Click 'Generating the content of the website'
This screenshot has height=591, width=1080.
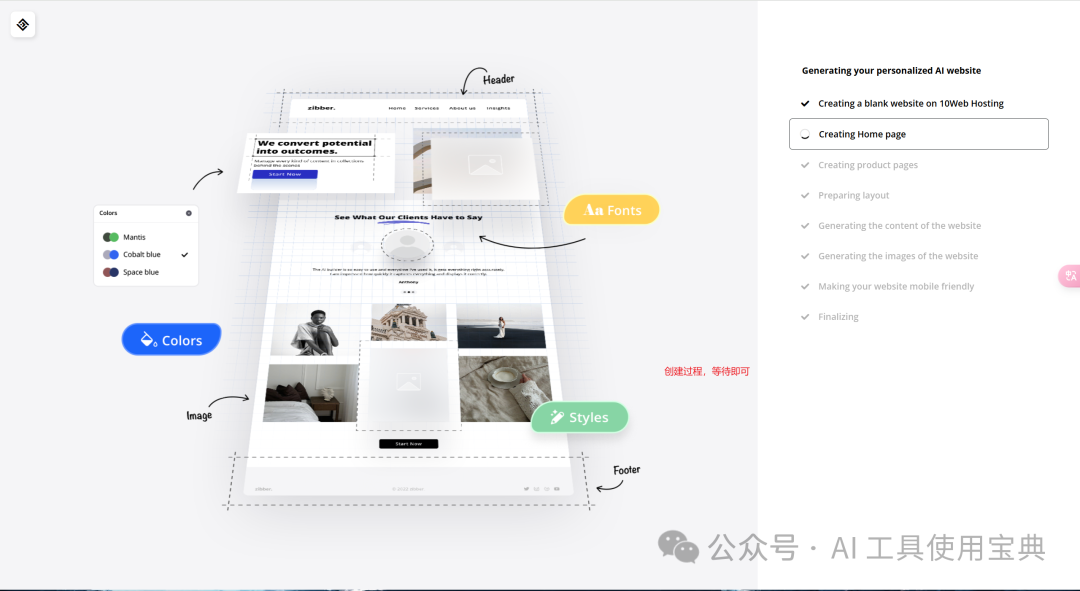point(900,225)
